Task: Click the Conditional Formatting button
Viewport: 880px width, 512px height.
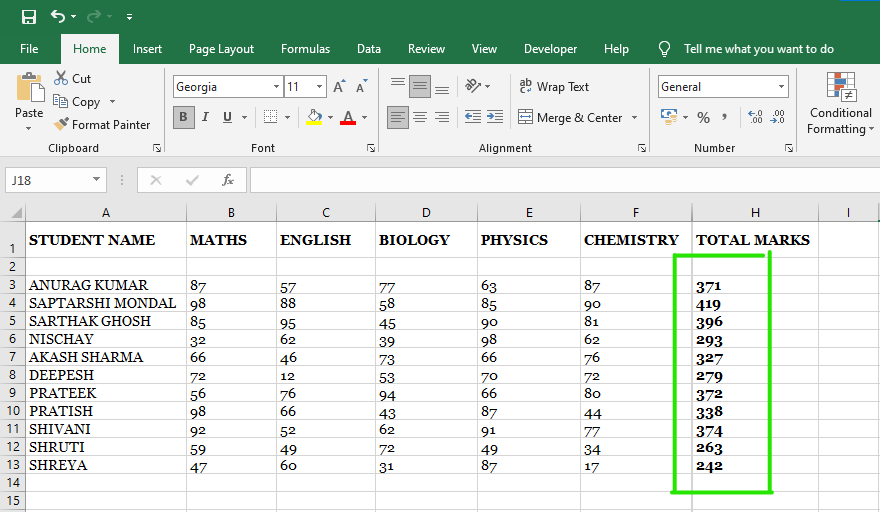Action: point(841,105)
